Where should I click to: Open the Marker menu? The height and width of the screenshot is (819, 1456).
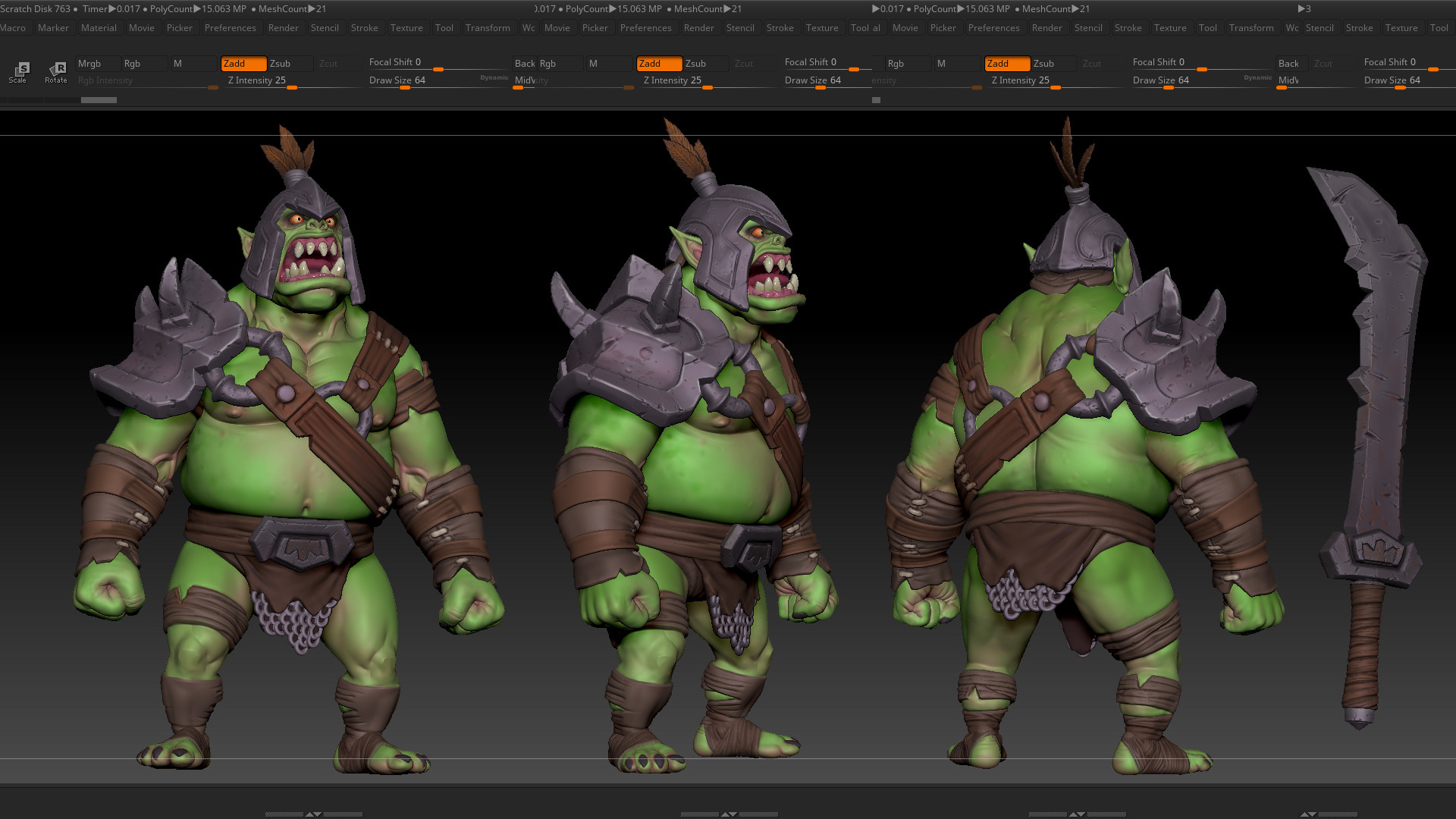pos(53,28)
